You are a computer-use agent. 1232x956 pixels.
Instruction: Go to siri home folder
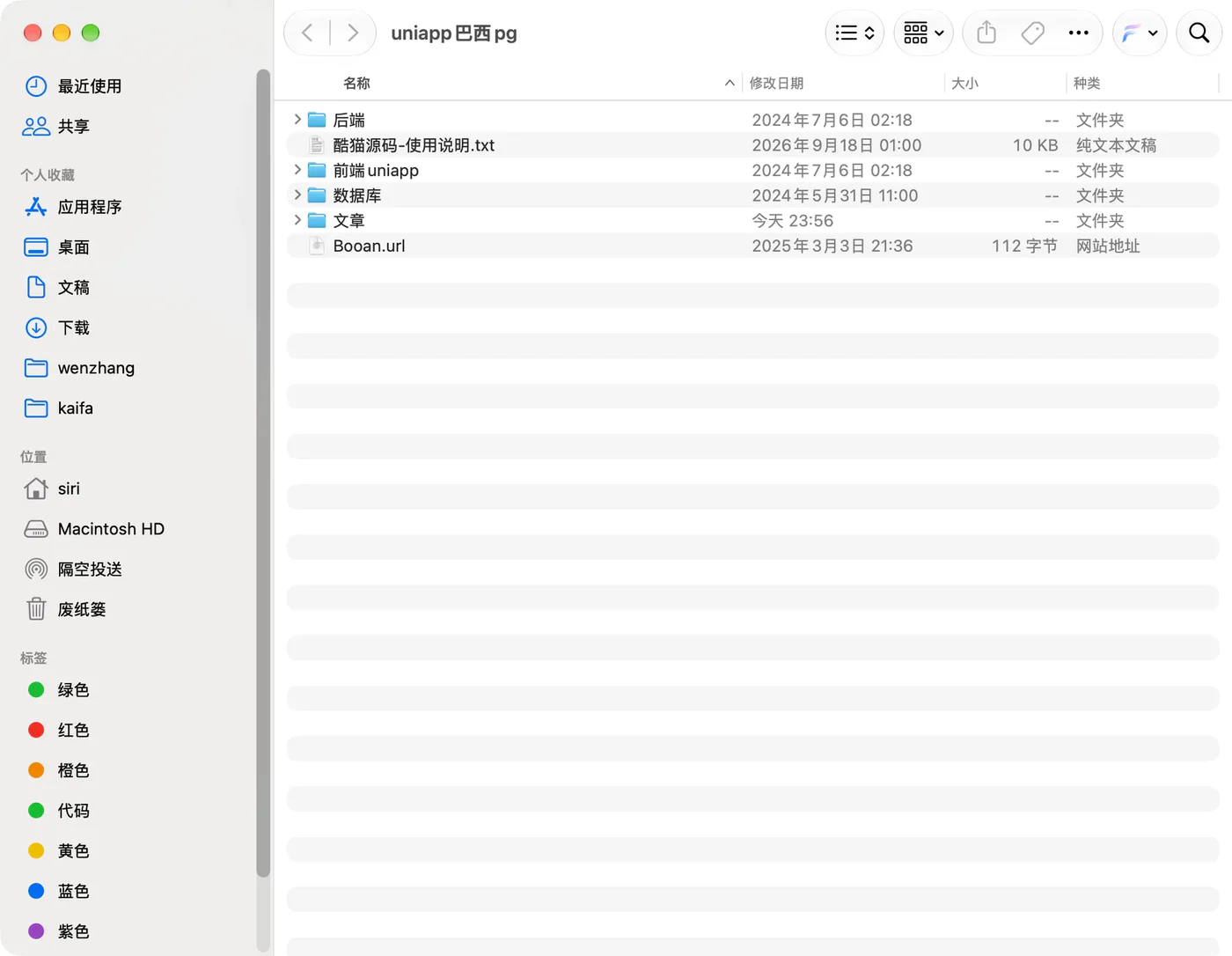click(53, 489)
